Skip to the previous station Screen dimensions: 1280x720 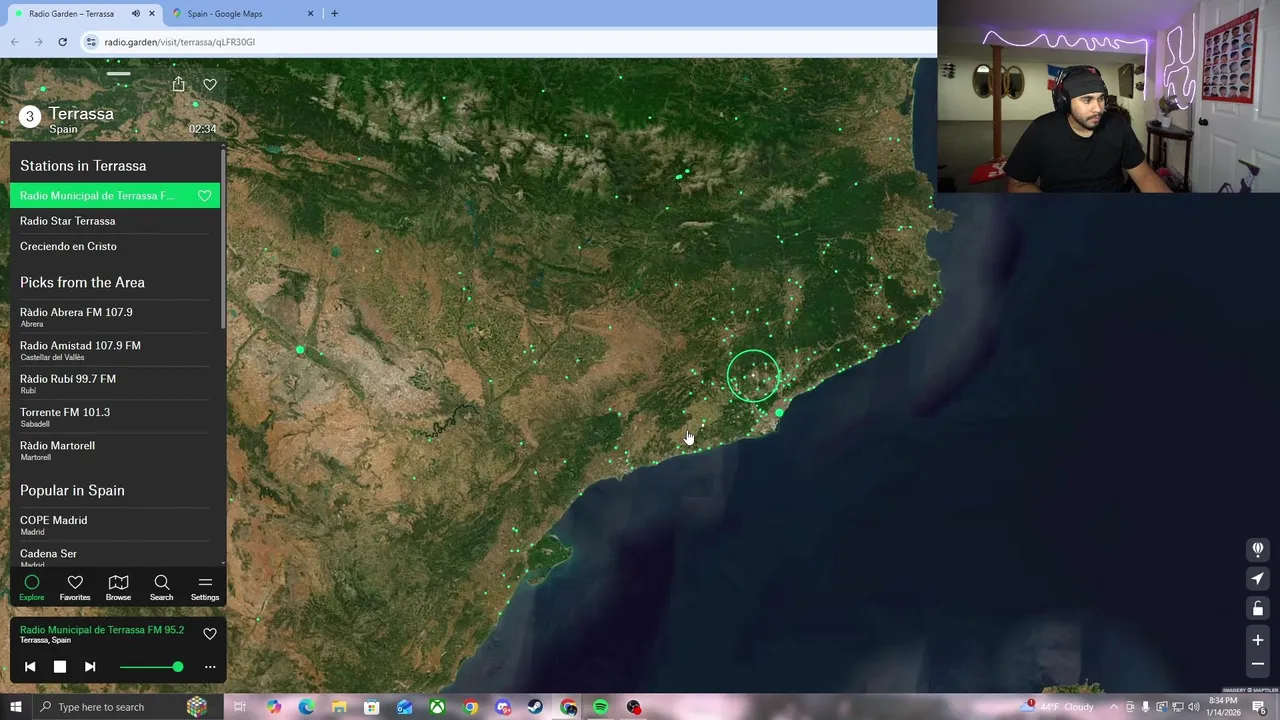[30, 667]
